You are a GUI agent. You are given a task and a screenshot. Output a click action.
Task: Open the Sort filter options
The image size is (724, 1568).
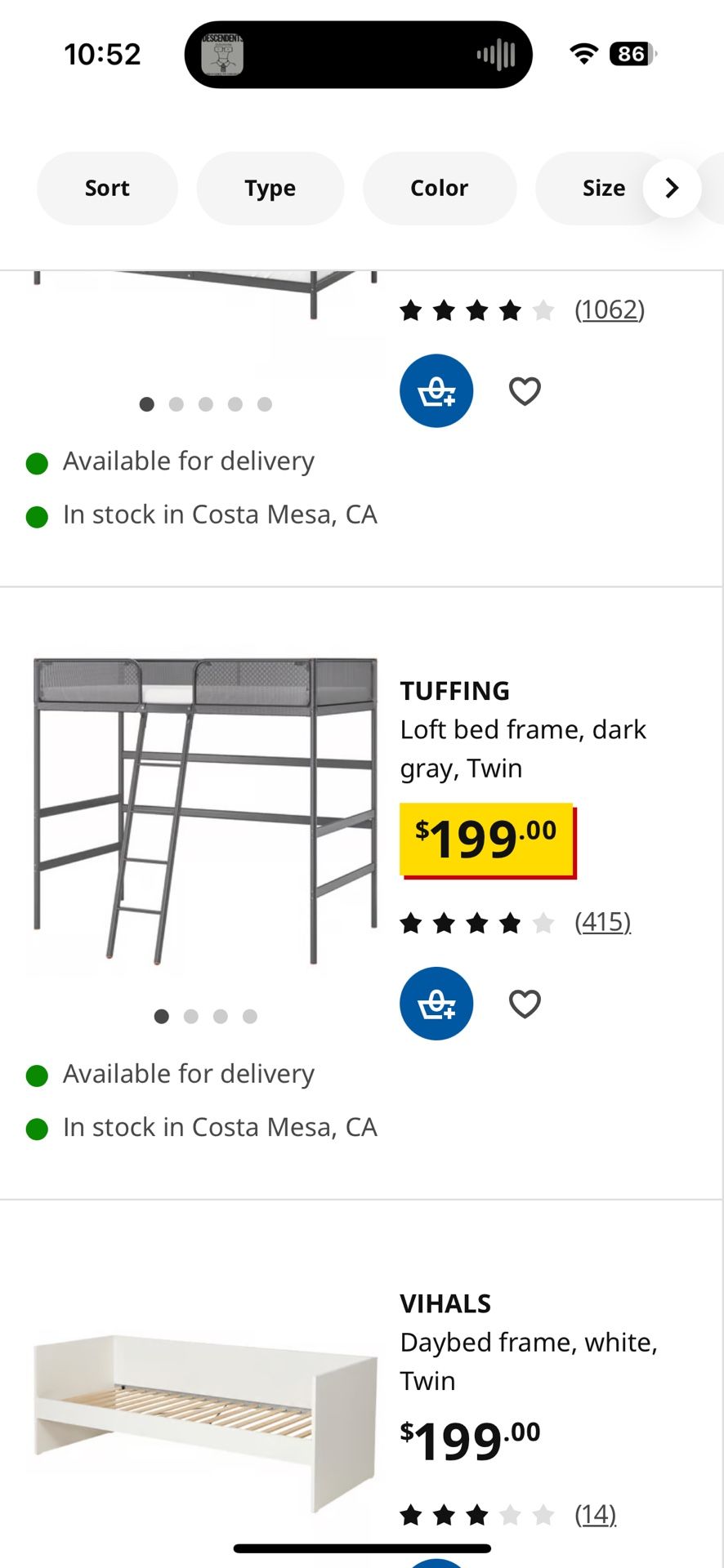pyautogui.click(x=107, y=188)
